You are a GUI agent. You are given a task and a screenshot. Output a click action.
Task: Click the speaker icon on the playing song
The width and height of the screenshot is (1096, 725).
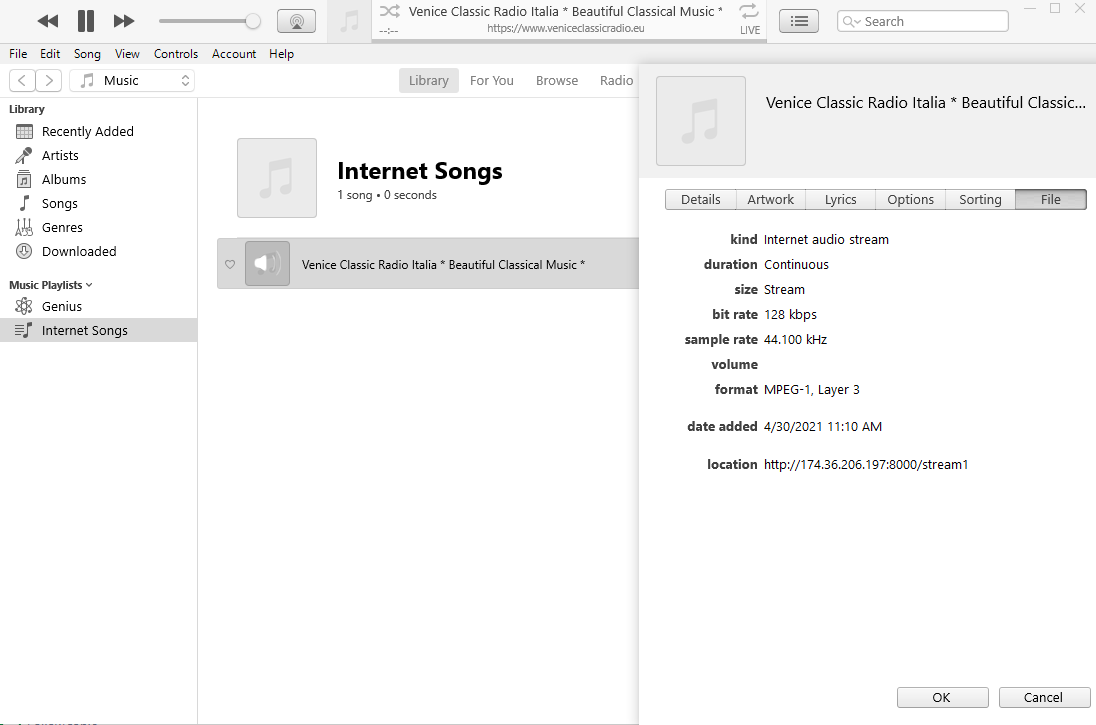pos(267,264)
